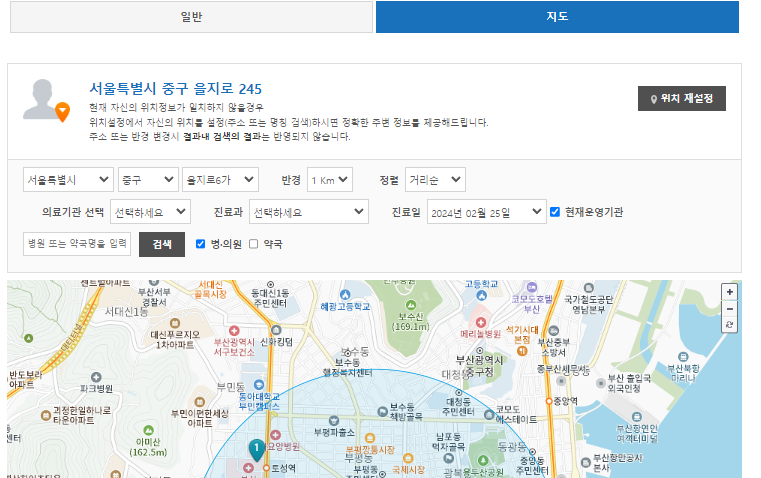Click the 이미산 mountain icon
This screenshot has width=761, height=478.
149,430
